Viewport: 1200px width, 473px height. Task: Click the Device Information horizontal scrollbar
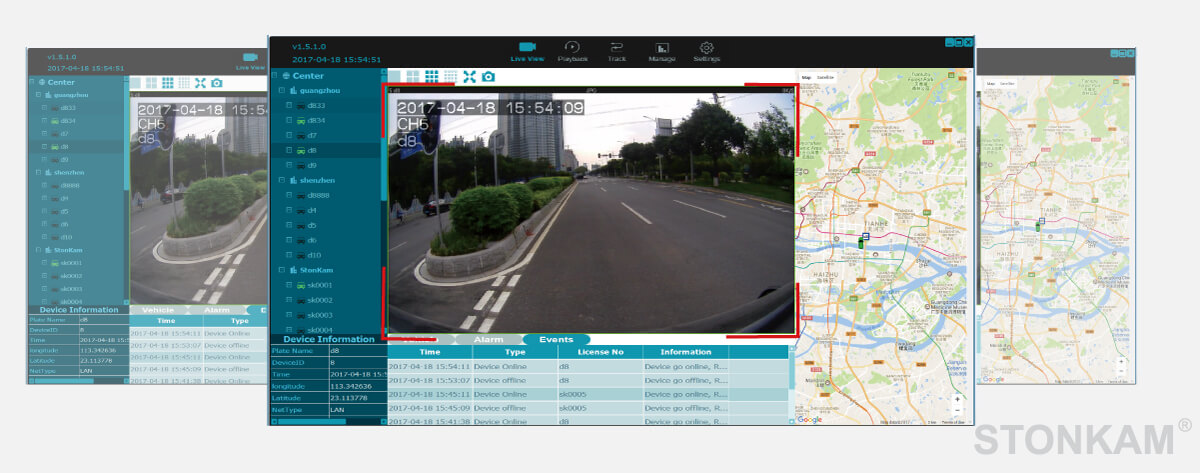tap(312, 421)
